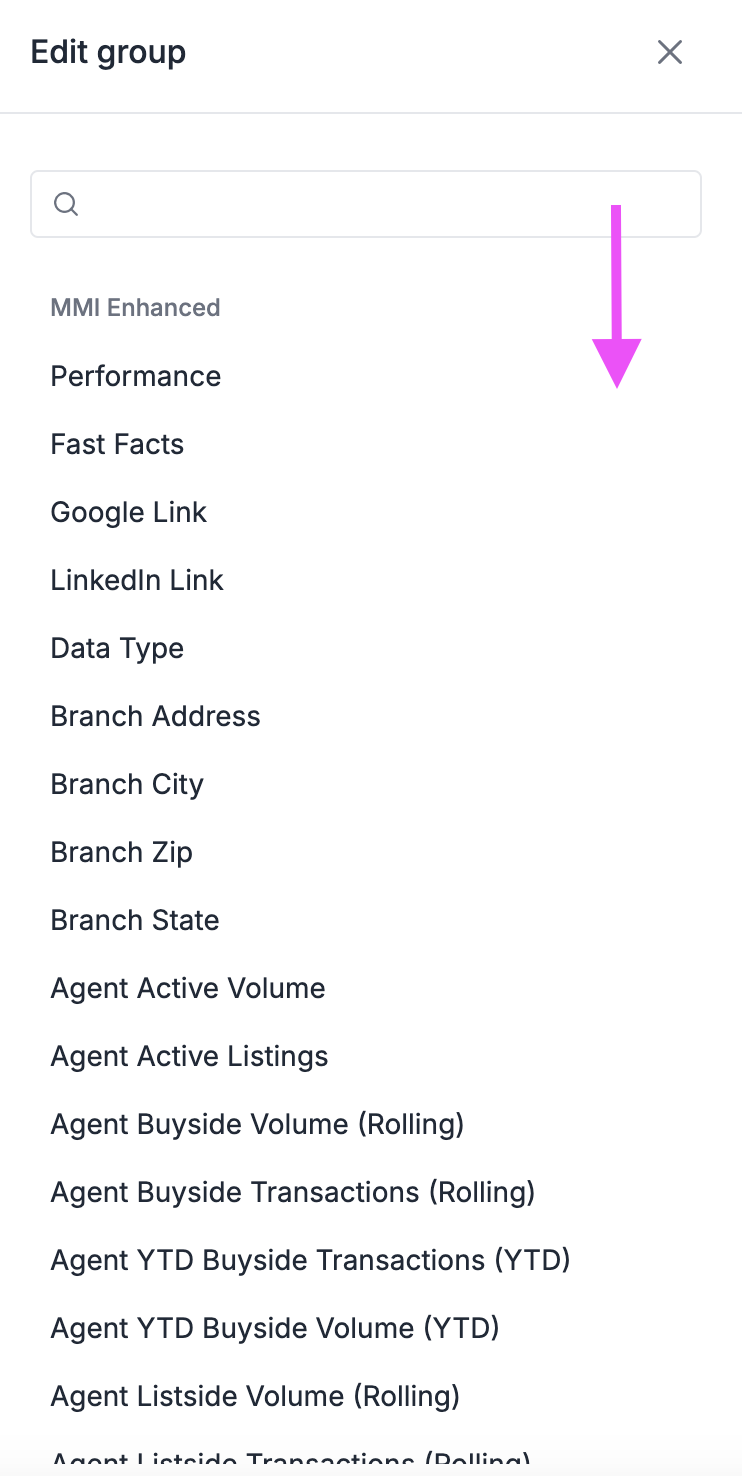Screen dimensions: 742x1476
Task: Choose the Agent Active Volume field
Action: coord(187,988)
